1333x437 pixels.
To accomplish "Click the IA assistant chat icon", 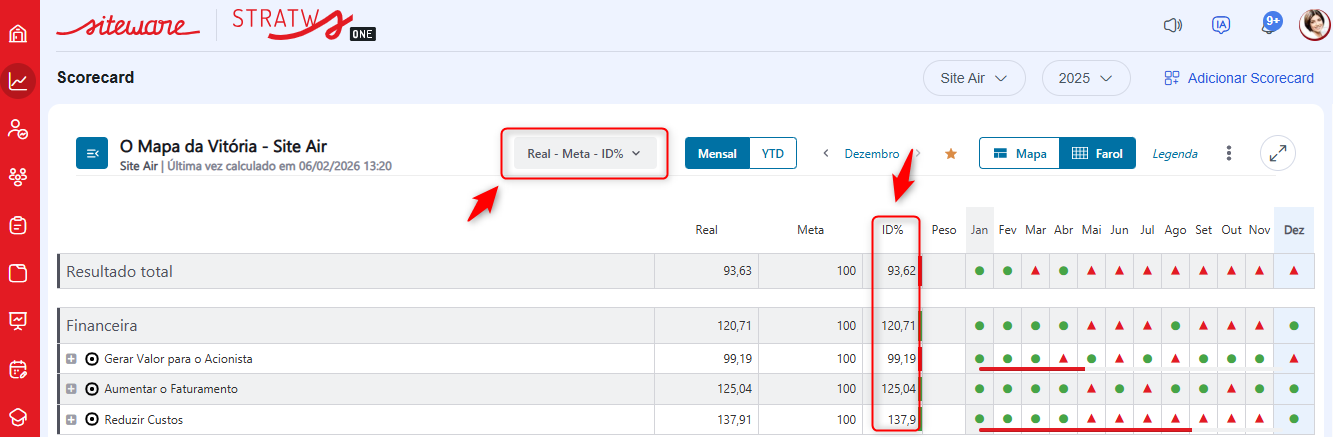I will pyautogui.click(x=1220, y=26).
